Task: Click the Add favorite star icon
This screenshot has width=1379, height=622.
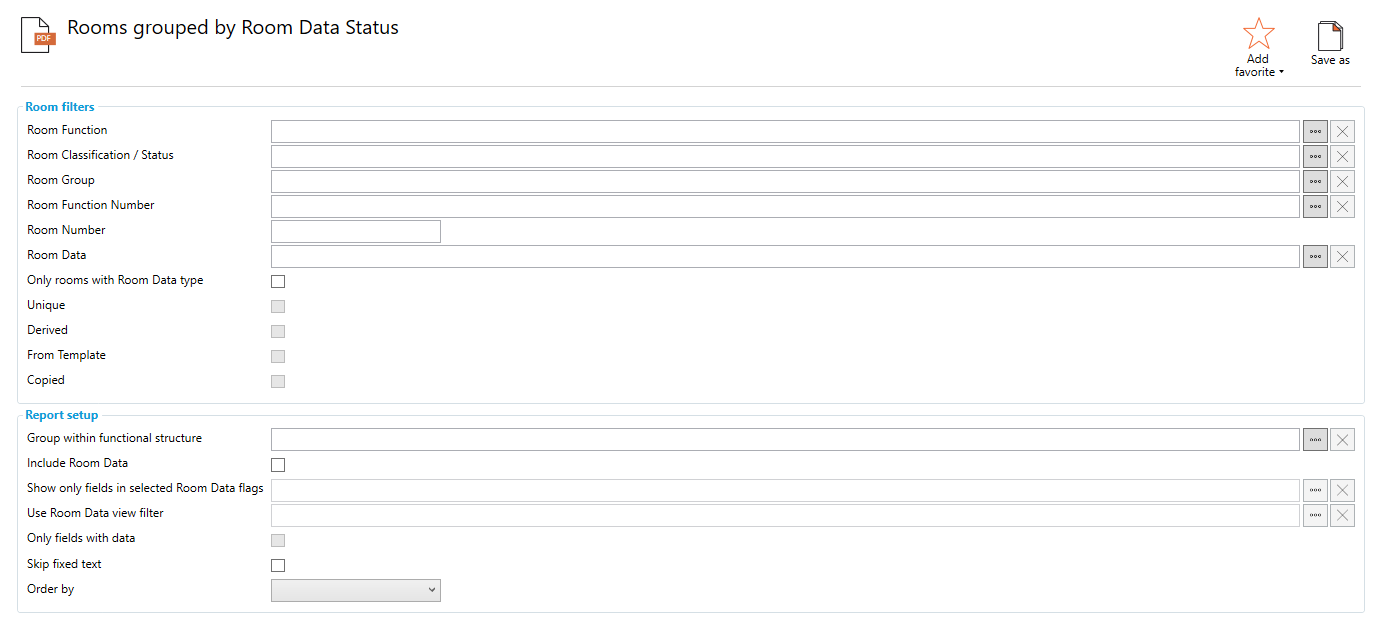Action: 1258,33
